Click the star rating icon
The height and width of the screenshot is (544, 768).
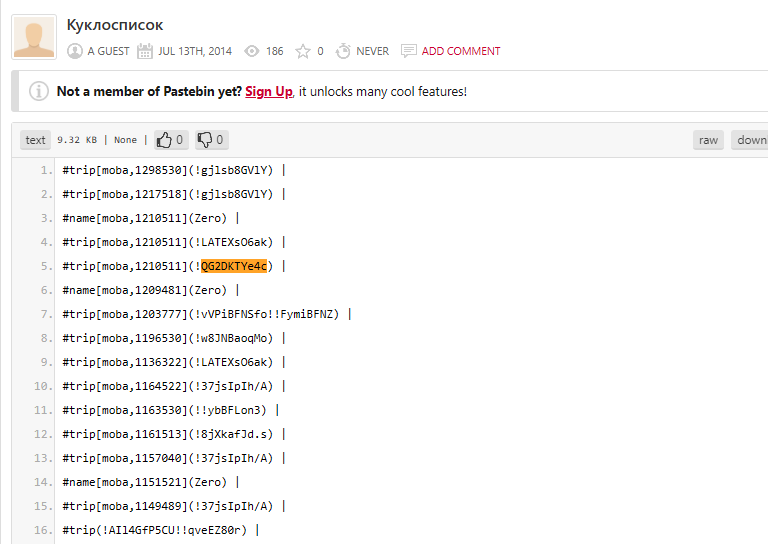click(303, 51)
